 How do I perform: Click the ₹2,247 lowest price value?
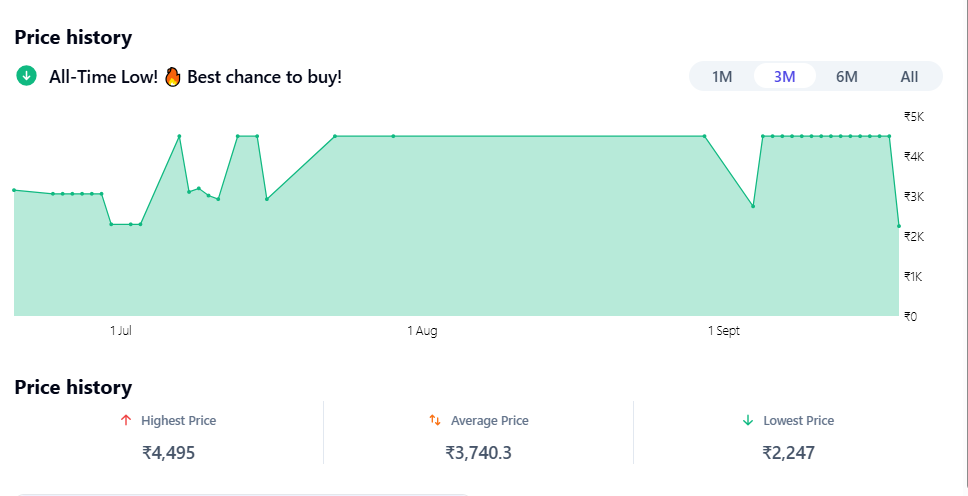pyautogui.click(x=788, y=453)
